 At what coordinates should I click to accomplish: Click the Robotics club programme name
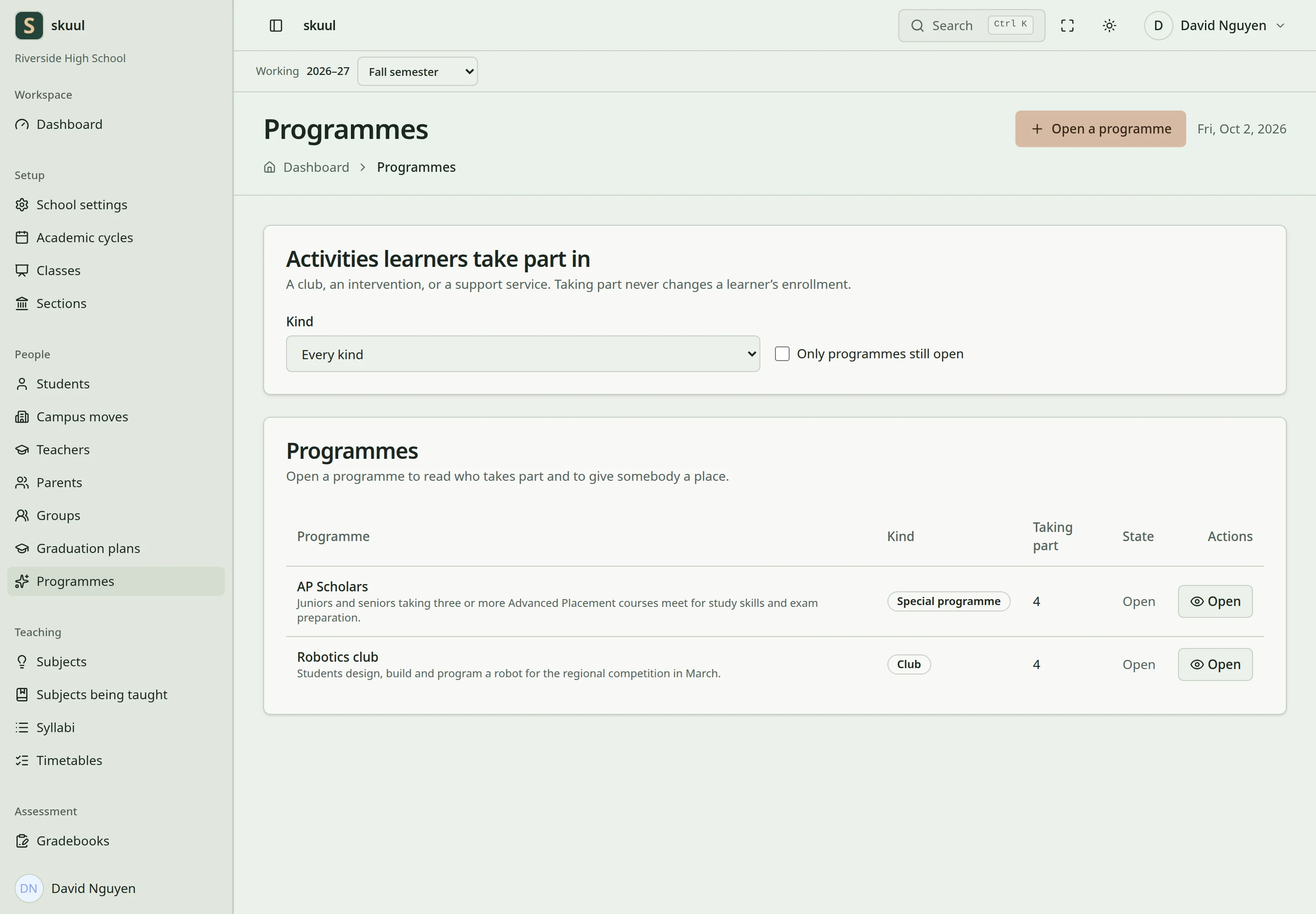point(337,657)
